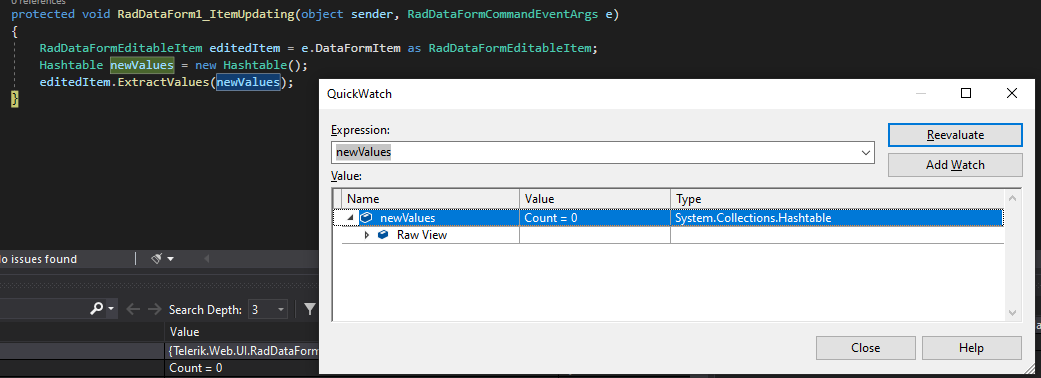Open search options dropdown arrow
The width and height of the screenshot is (1041, 378).
(x=111, y=309)
